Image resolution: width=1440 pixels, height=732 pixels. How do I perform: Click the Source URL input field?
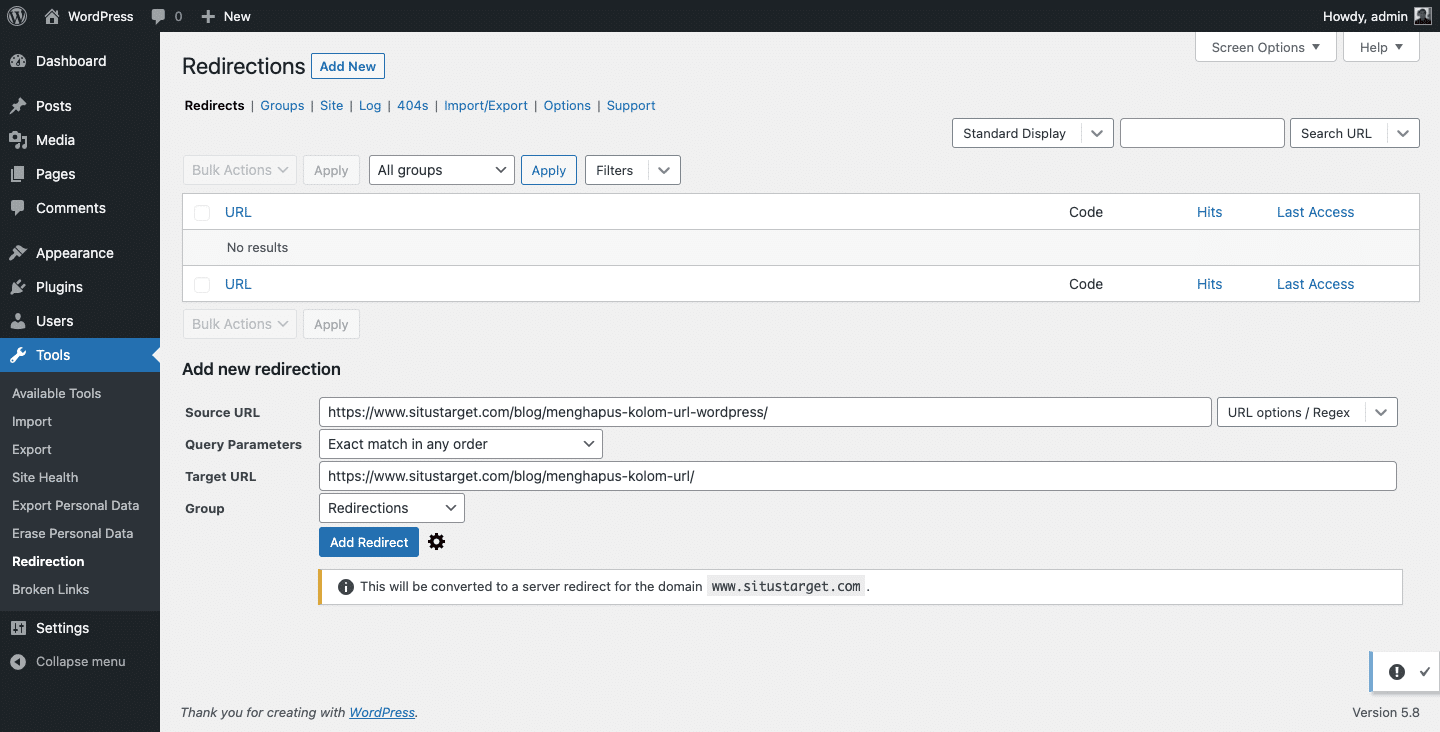765,412
